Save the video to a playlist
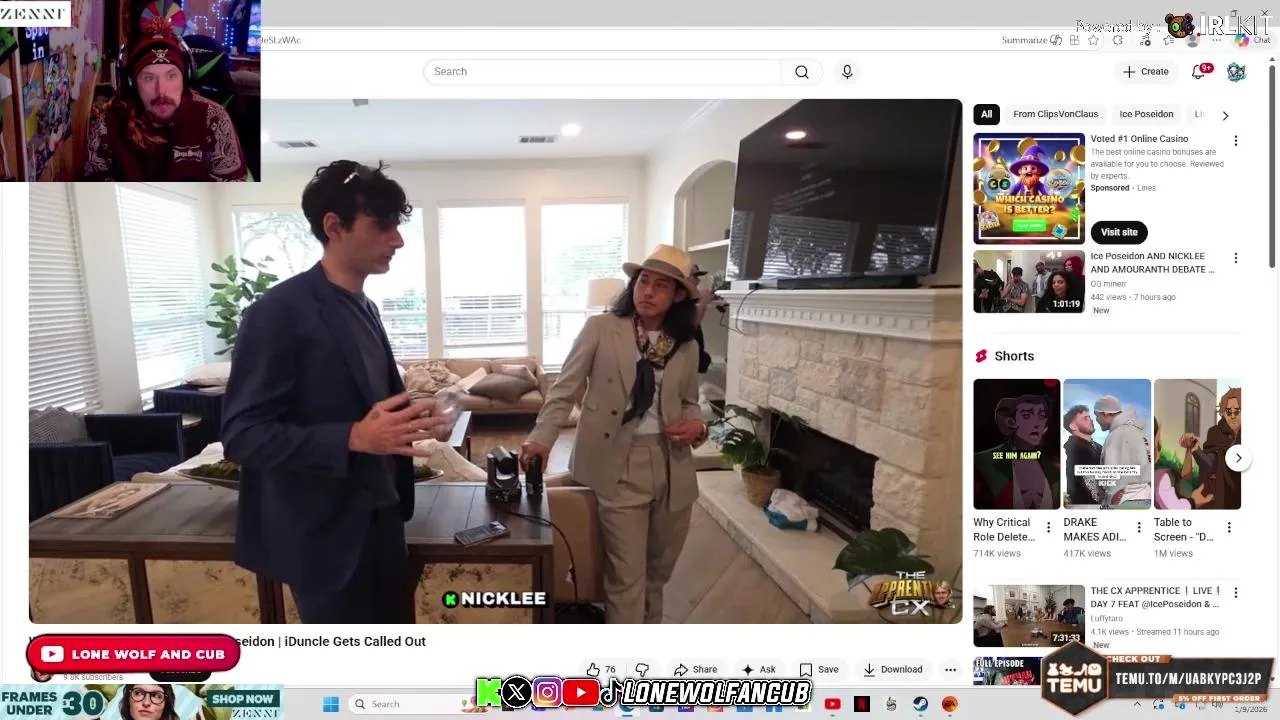The width and height of the screenshot is (1280, 720). [x=819, y=670]
